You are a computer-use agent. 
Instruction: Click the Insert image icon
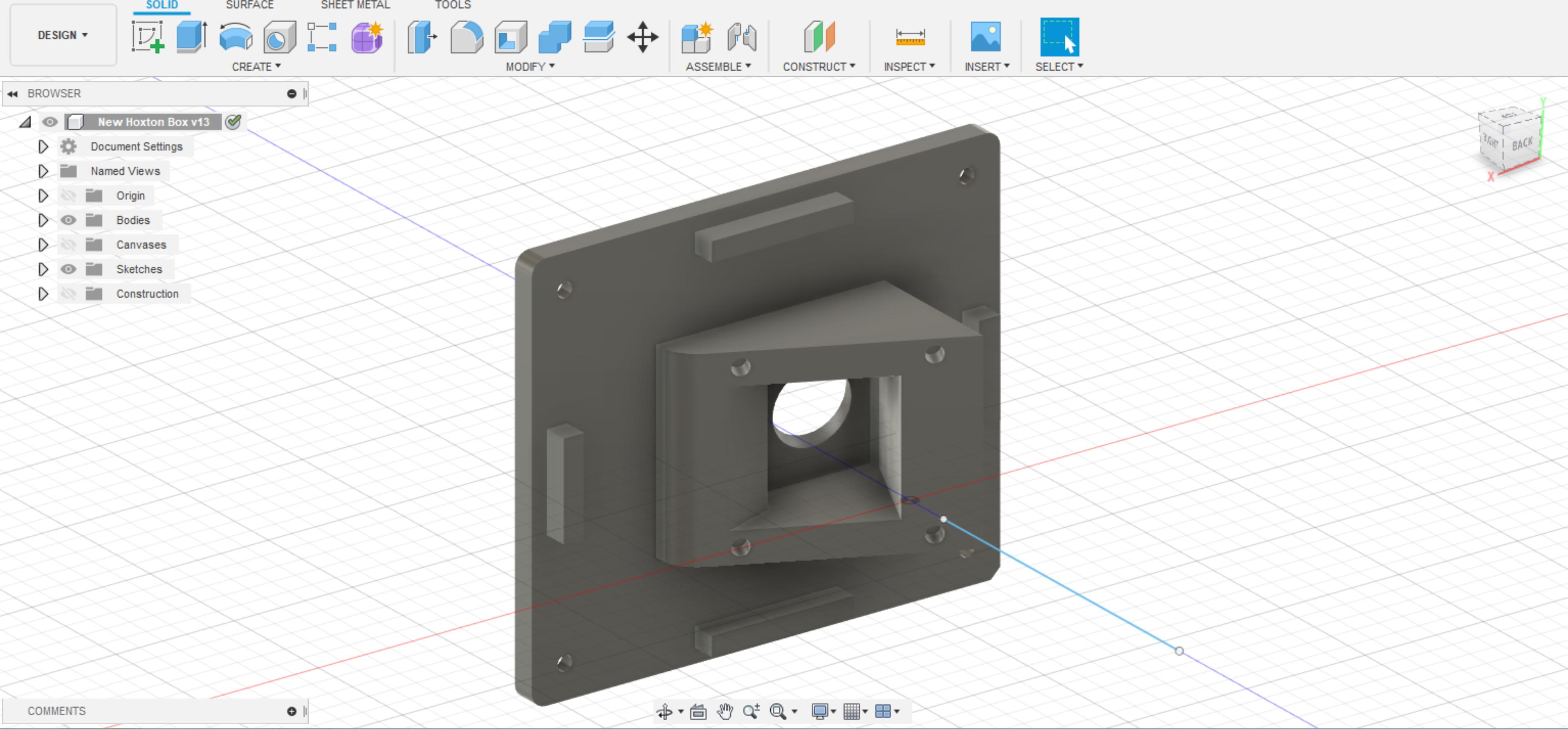(985, 37)
